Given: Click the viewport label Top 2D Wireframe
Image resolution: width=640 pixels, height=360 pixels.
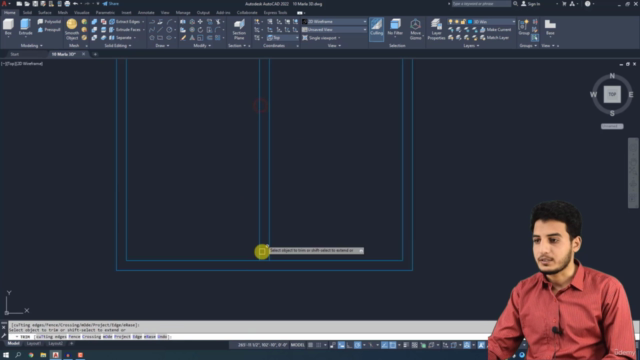Looking at the screenshot, I should [x=22, y=64].
